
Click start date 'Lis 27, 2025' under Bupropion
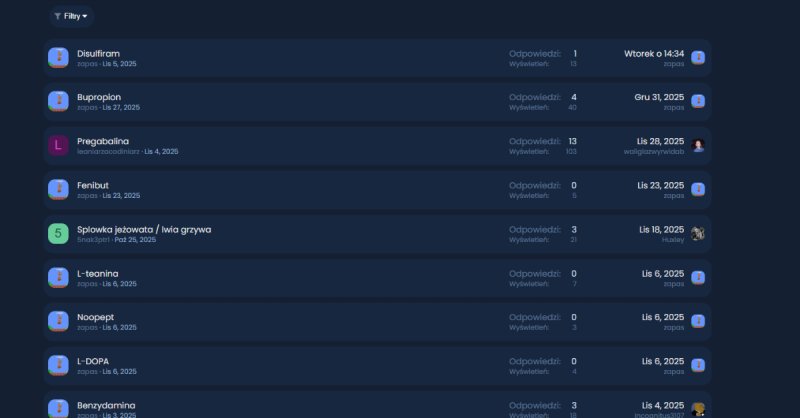point(121,108)
